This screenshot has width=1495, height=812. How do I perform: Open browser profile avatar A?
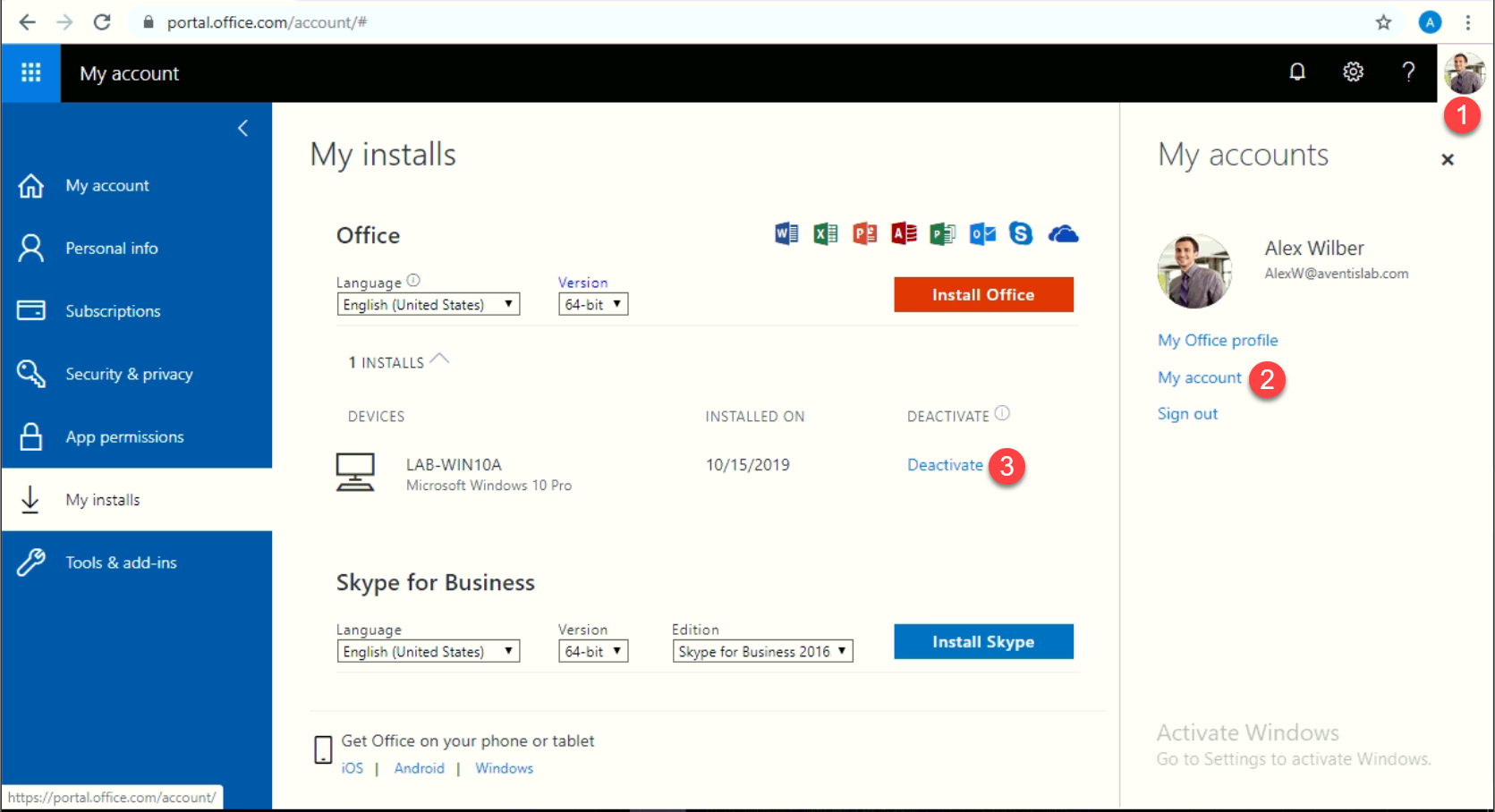(x=1430, y=22)
